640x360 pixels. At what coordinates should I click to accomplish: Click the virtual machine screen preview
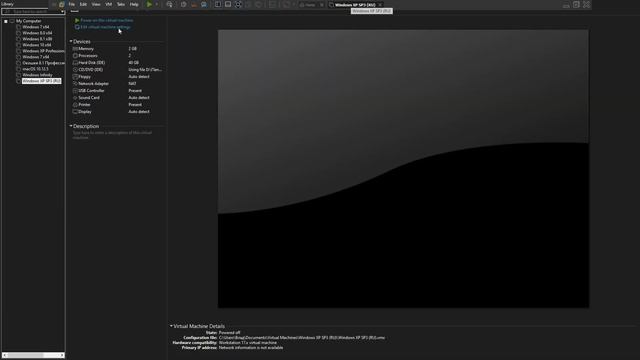click(403, 169)
